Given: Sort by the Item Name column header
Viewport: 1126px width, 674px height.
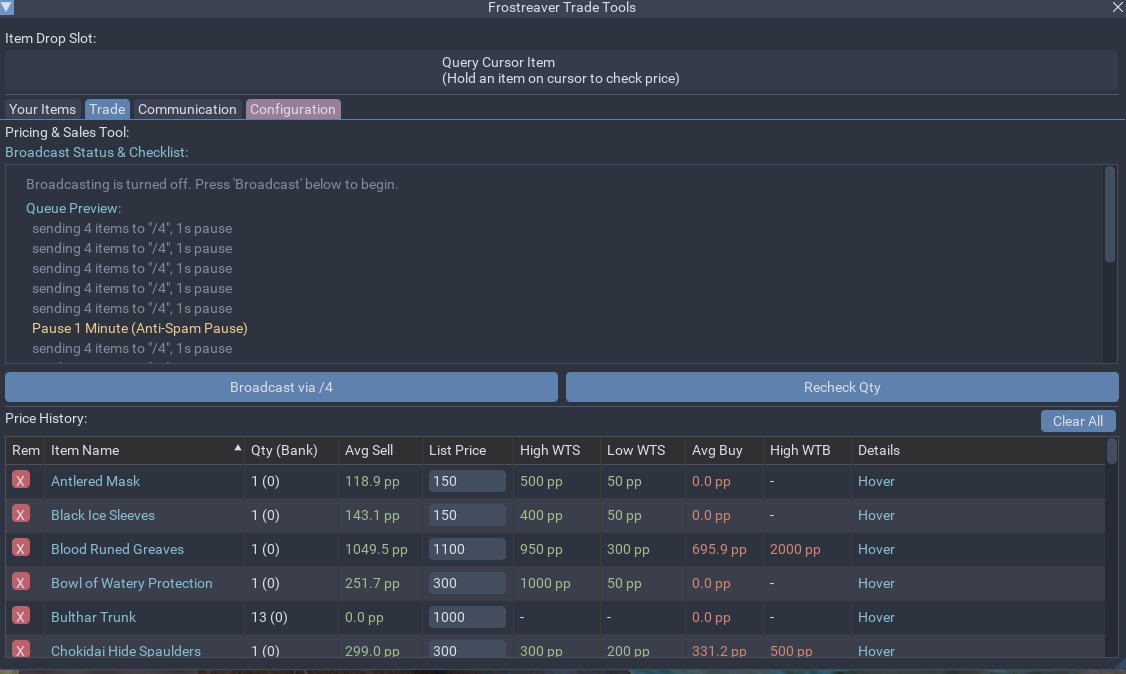Looking at the screenshot, I should coord(144,450).
